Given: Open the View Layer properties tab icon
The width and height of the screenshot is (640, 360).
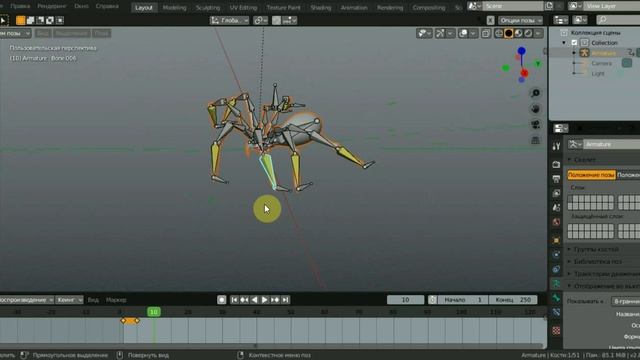Looking at the screenshot, I should tap(556, 193).
